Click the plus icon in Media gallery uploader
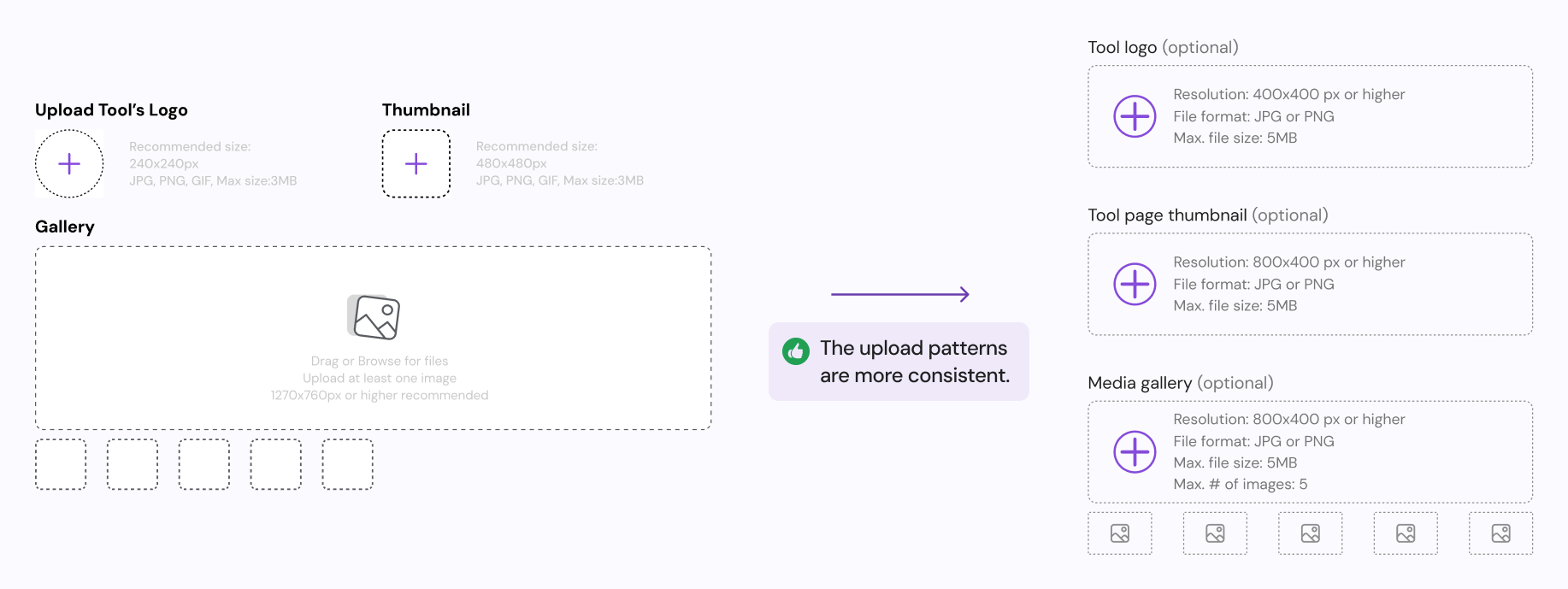The height and width of the screenshot is (589, 1568). [1135, 452]
